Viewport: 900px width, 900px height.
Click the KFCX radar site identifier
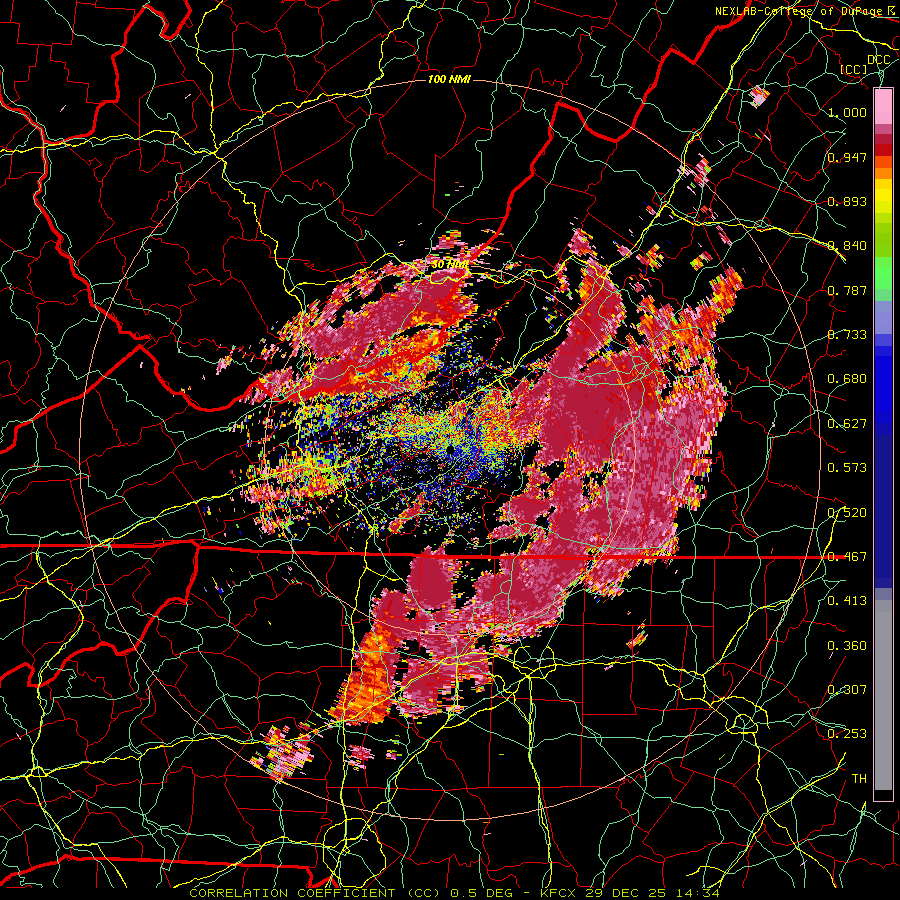(560, 893)
